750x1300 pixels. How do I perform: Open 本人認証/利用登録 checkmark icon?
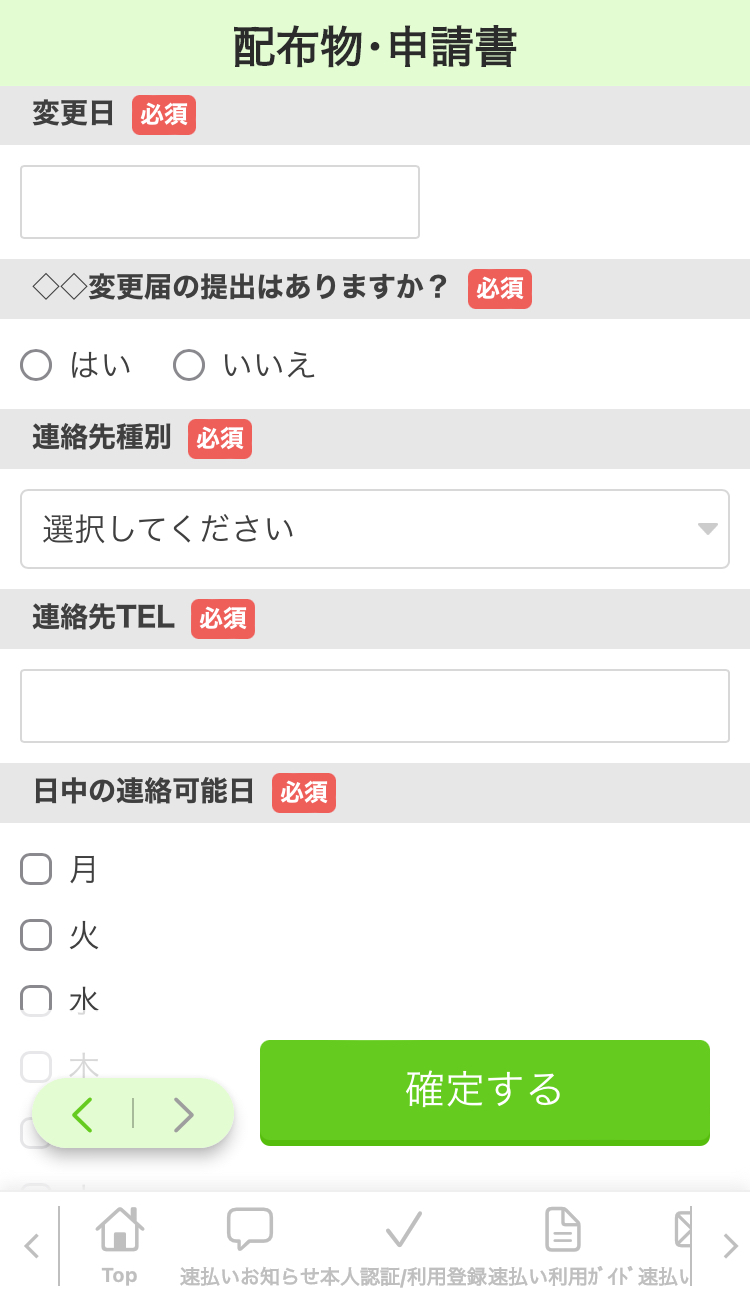[403, 1230]
